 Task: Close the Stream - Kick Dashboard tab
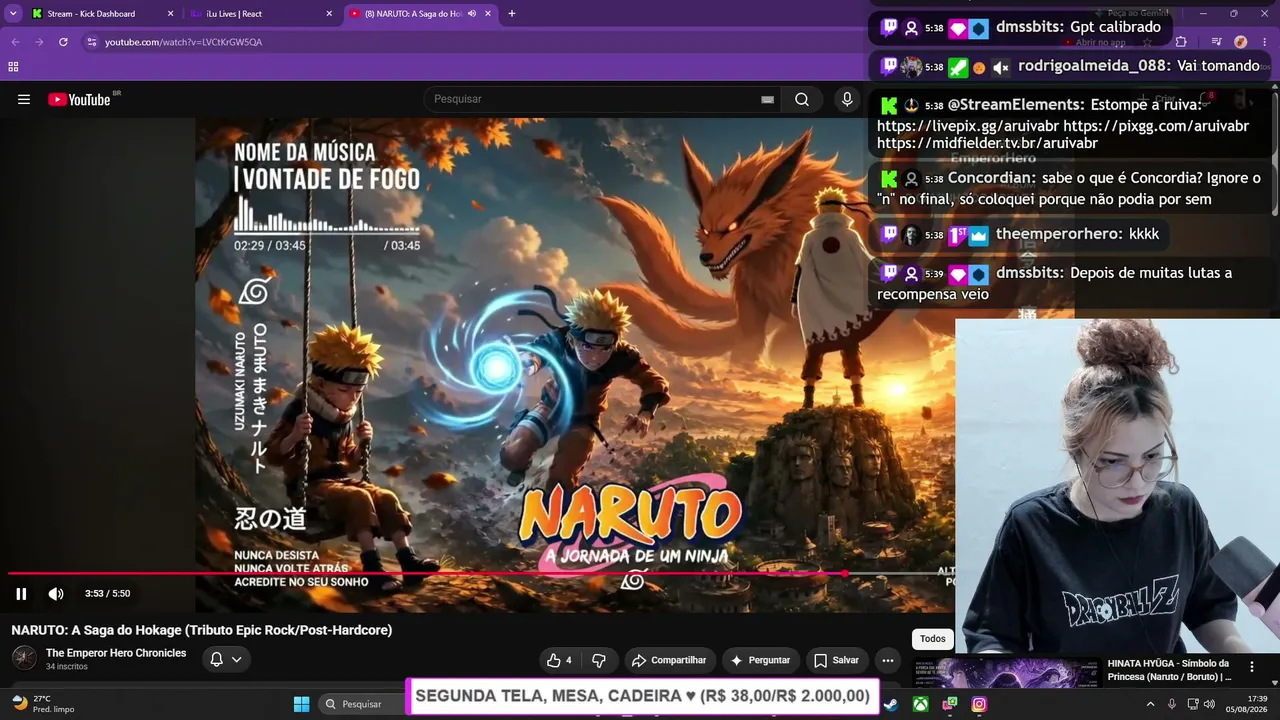click(x=170, y=14)
